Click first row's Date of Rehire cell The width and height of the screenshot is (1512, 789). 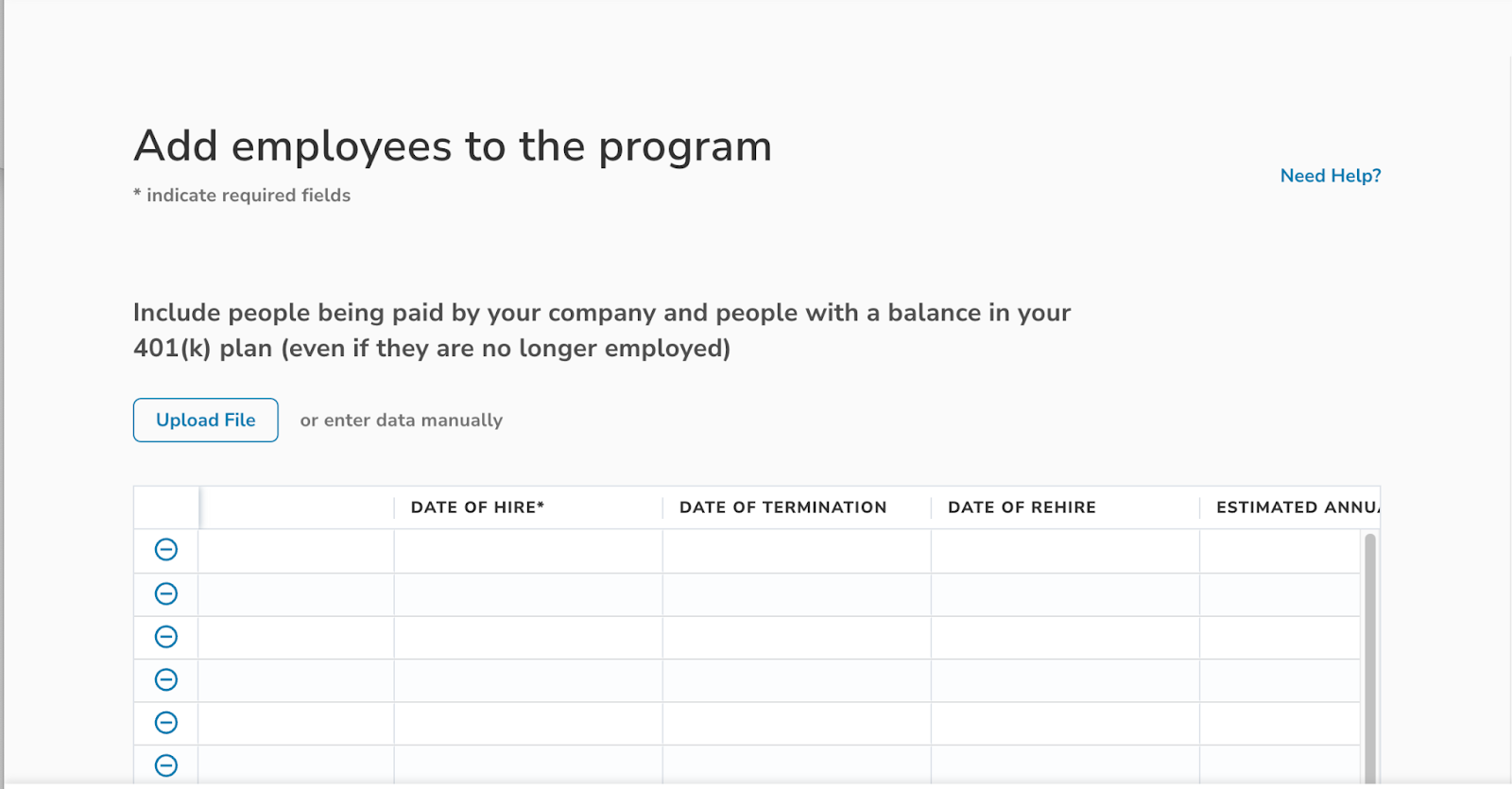point(1065,551)
